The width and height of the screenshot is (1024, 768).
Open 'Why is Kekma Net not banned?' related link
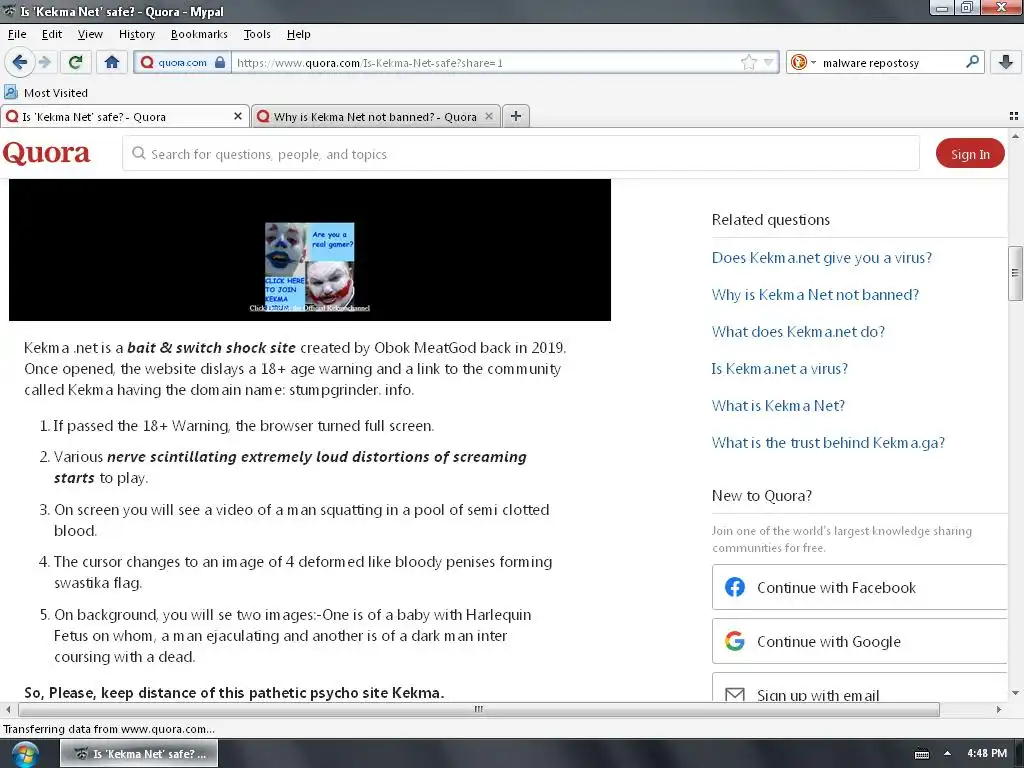point(815,295)
